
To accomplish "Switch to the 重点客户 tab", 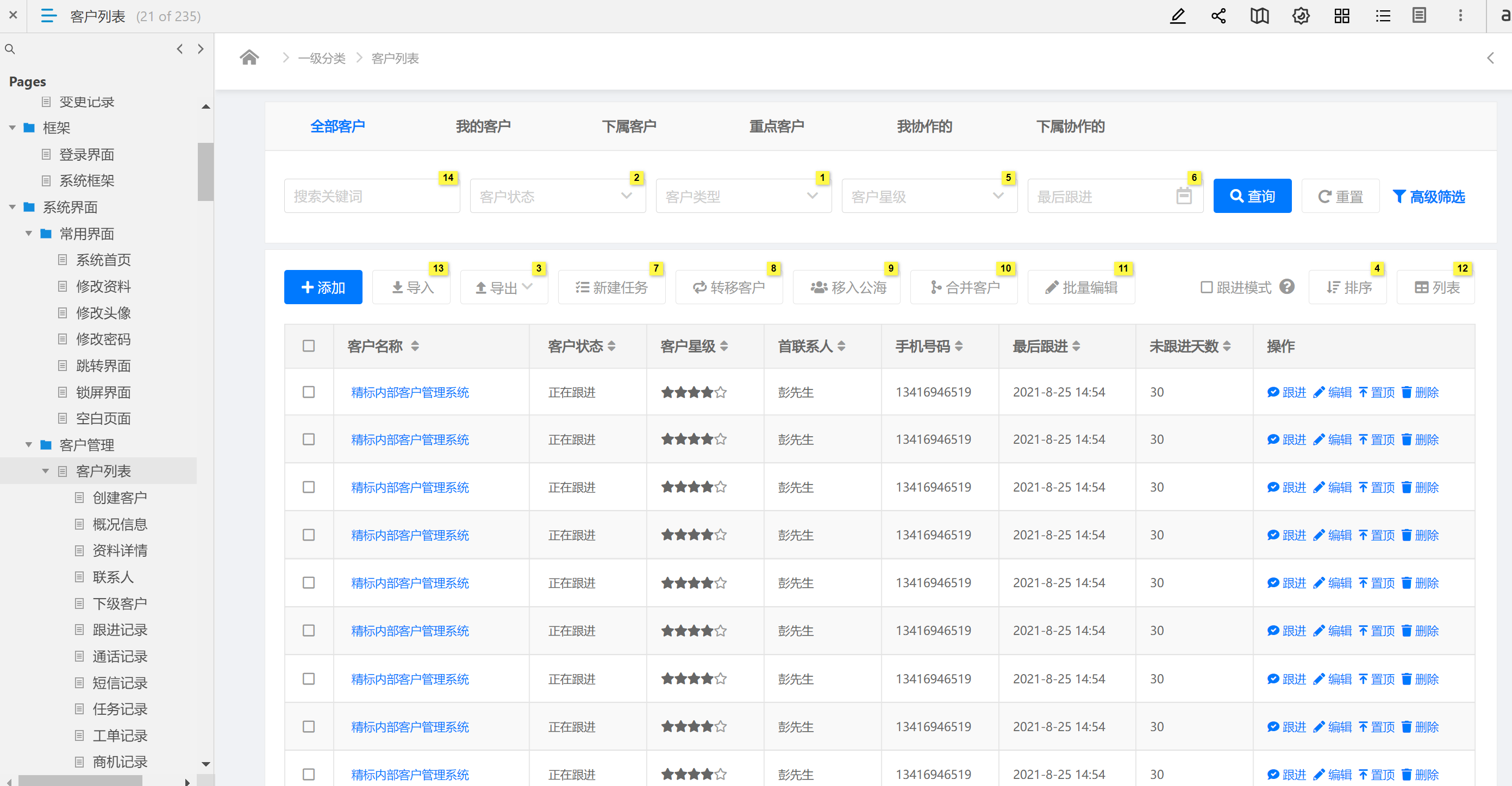I will coord(777,126).
